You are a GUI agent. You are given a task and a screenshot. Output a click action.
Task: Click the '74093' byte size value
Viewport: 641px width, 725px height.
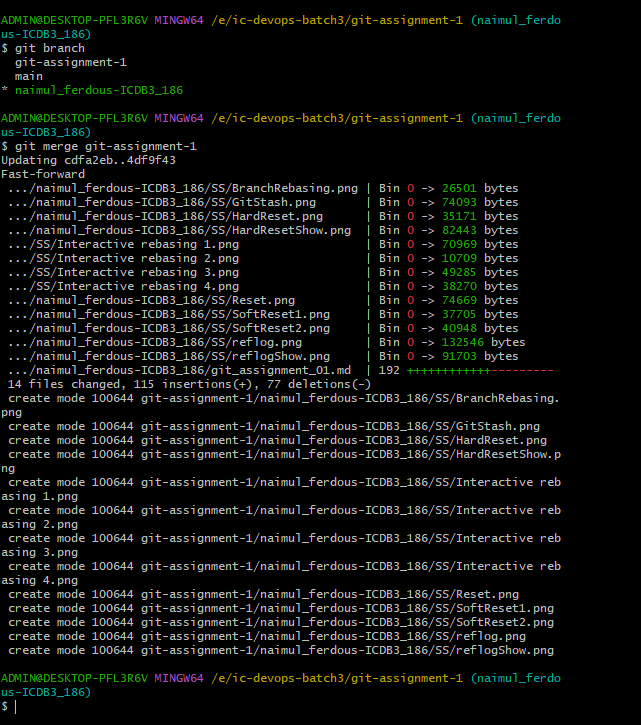tap(459, 203)
